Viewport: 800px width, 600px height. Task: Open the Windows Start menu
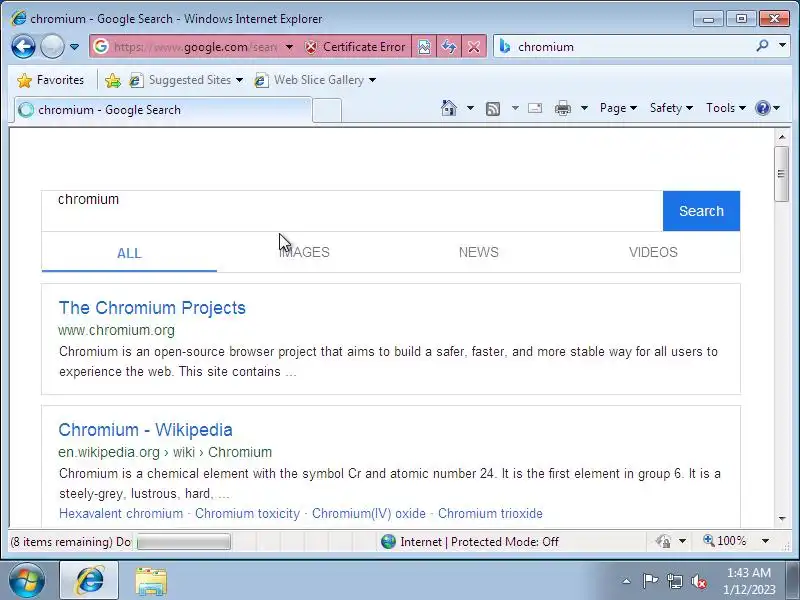pyautogui.click(x=26, y=581)
